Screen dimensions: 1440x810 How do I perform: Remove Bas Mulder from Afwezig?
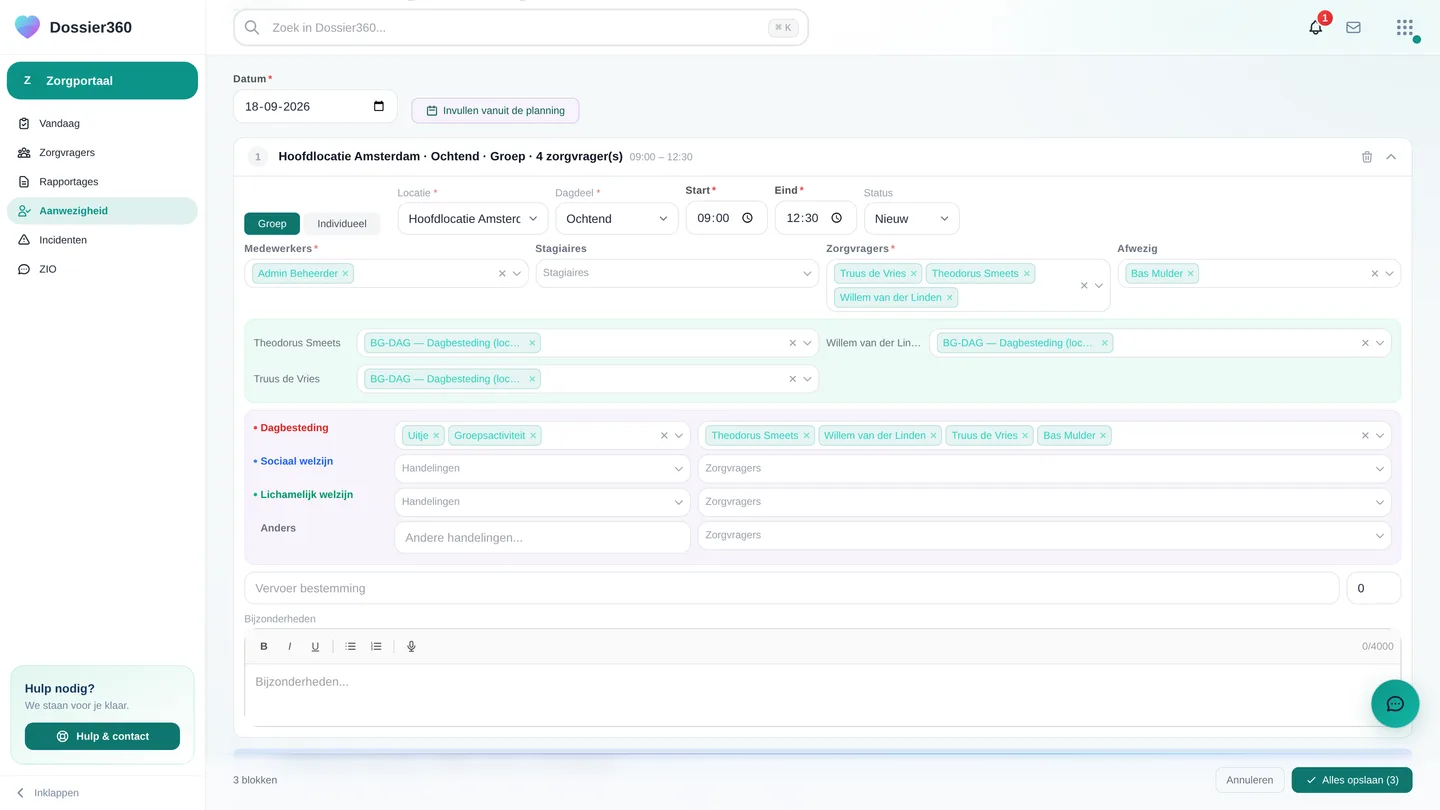pos(1190,273)
